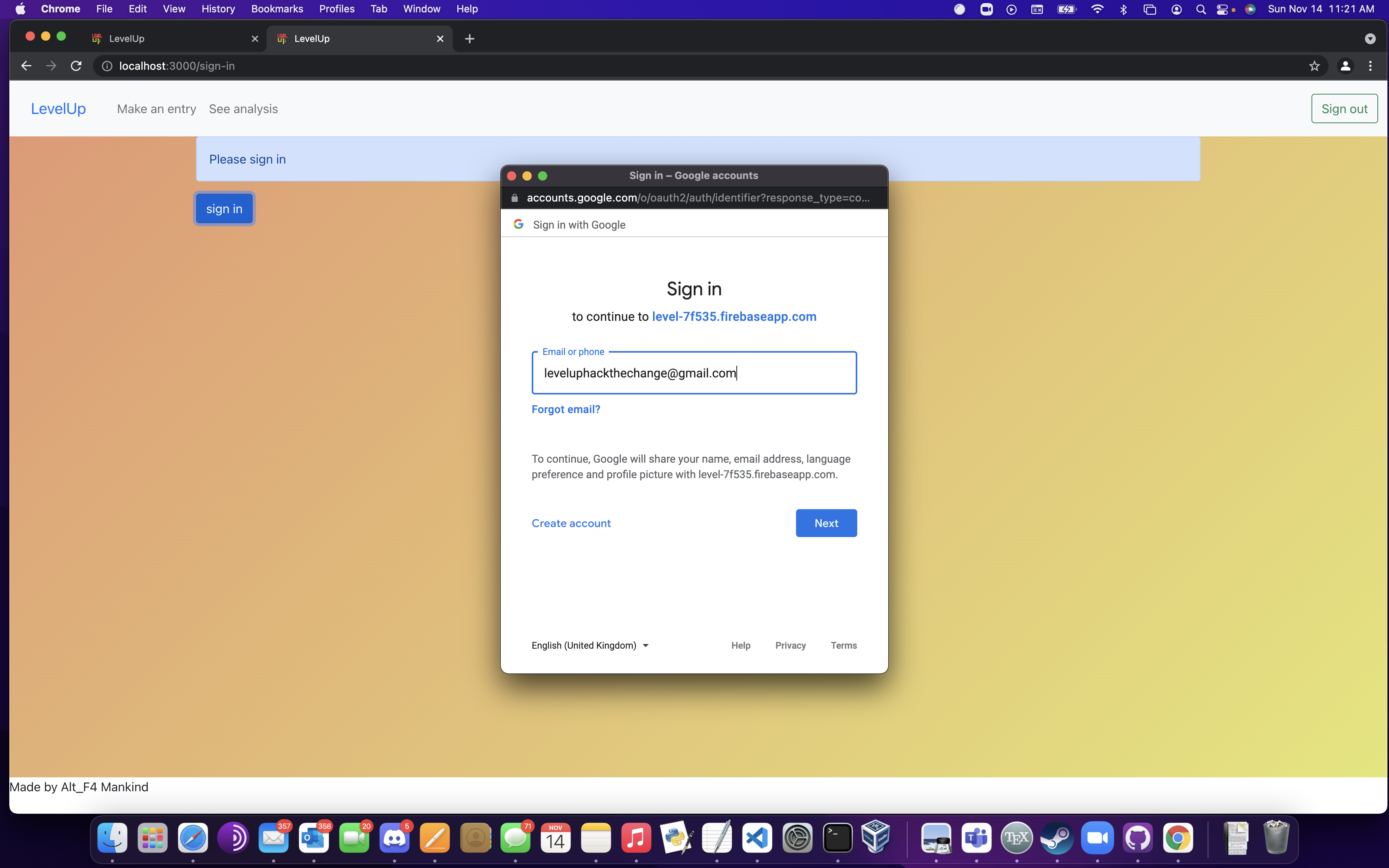Click site info icon beside localhost URL
This screenshot has height=868, width=1389.
tap(107, 66)
